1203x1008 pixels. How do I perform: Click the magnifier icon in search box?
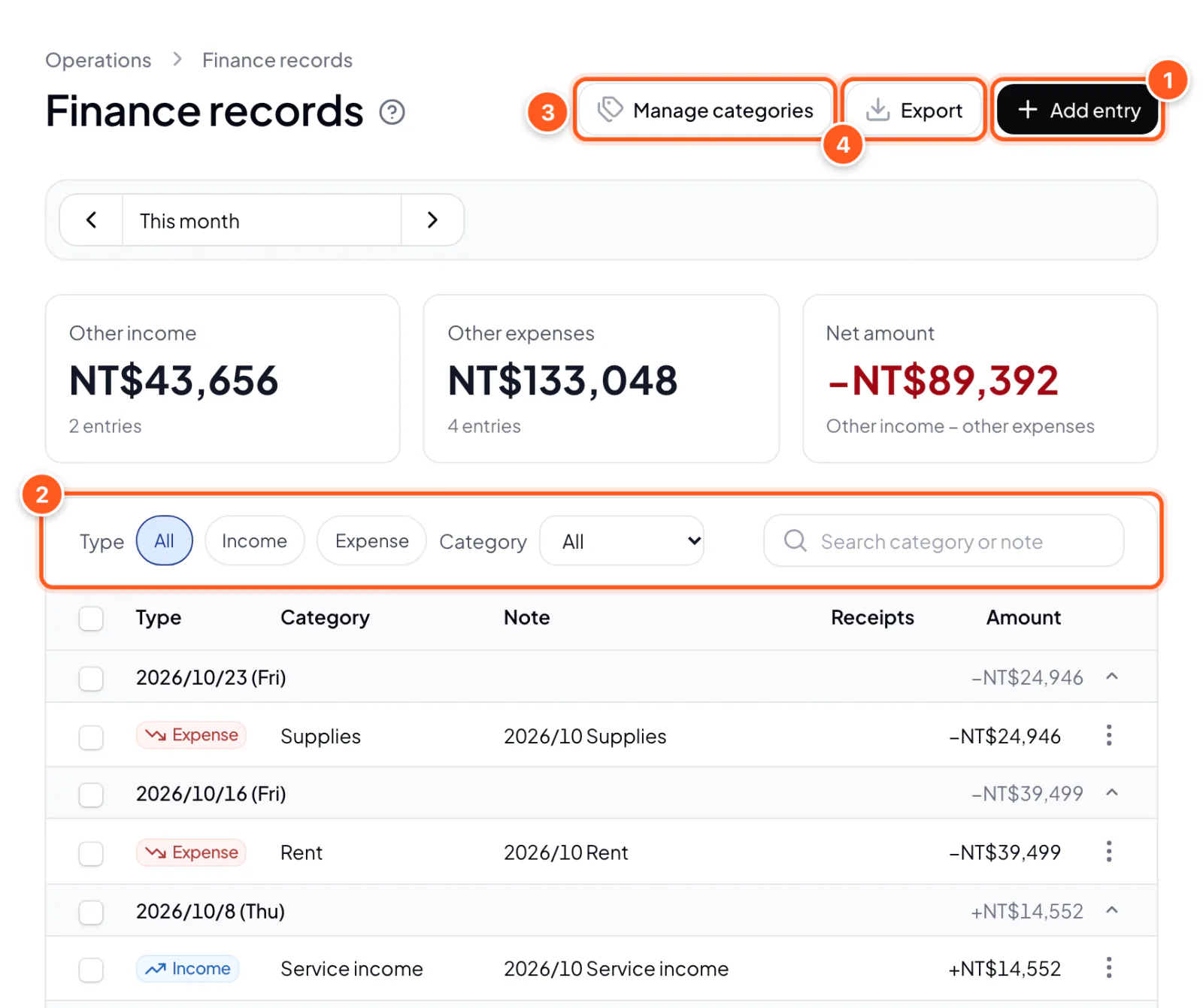795,540
